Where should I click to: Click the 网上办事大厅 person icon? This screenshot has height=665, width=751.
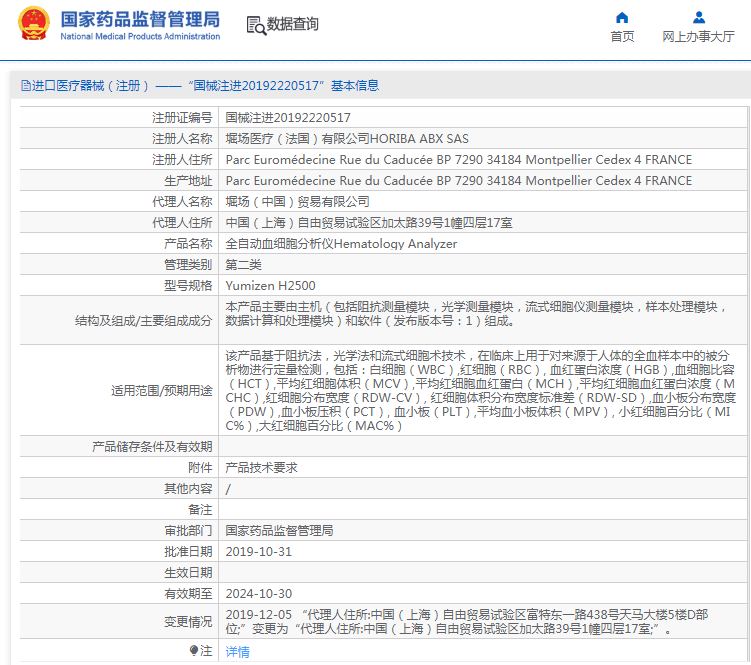[699, 17]
